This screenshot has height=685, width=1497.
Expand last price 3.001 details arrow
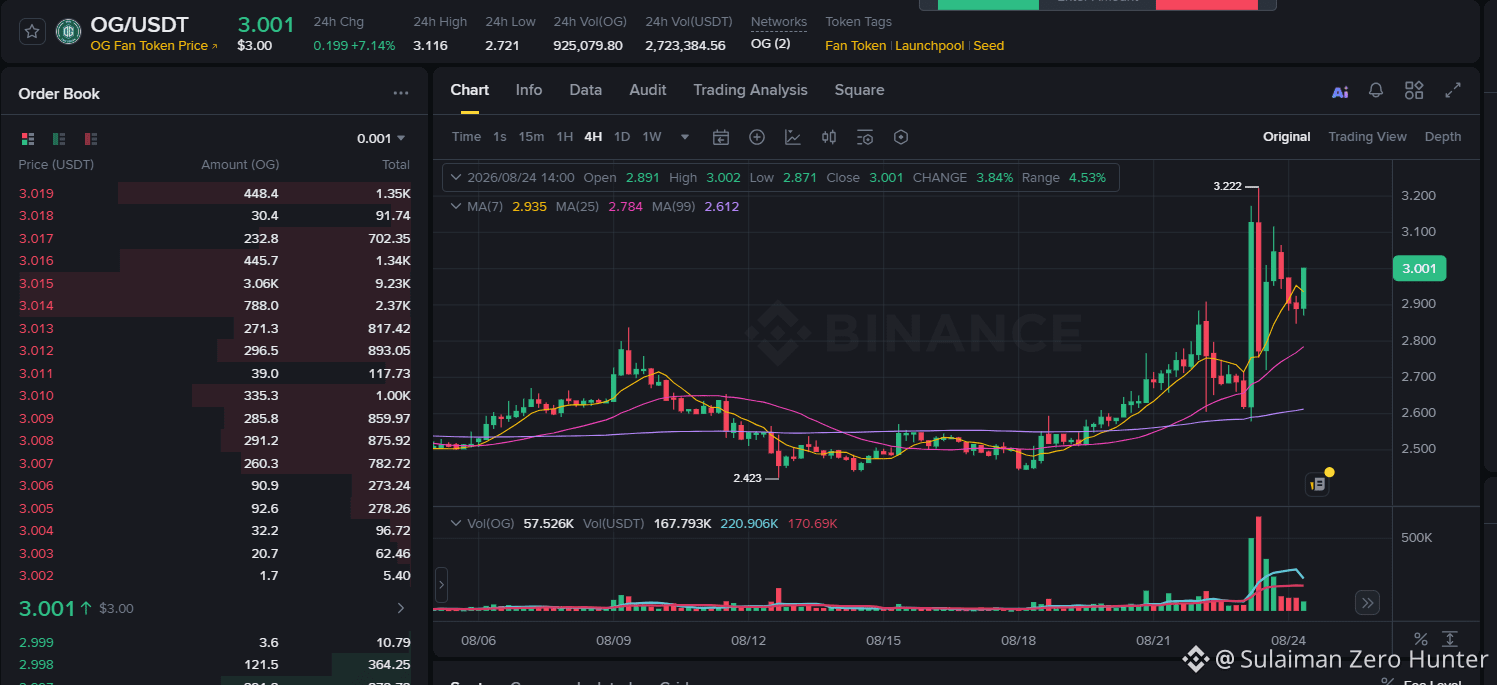point(401,608)
